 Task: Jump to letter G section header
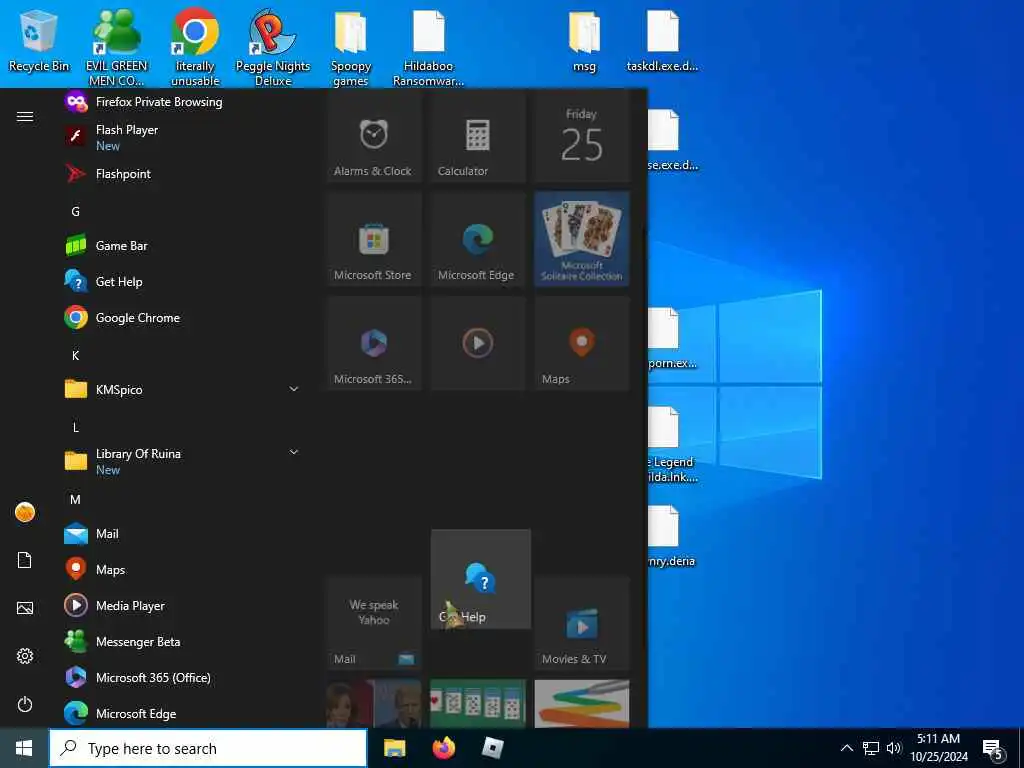point(76,212)
